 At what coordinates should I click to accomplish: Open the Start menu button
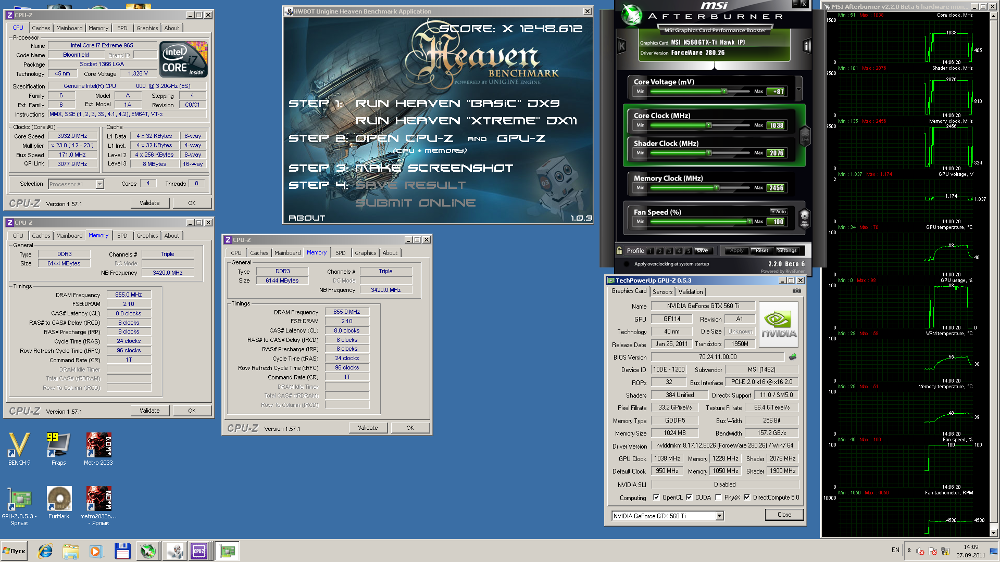click(x=14, y=551)
